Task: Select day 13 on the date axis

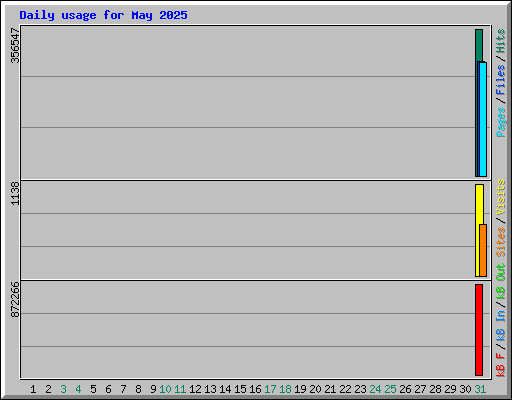Action: coord(210,389)
